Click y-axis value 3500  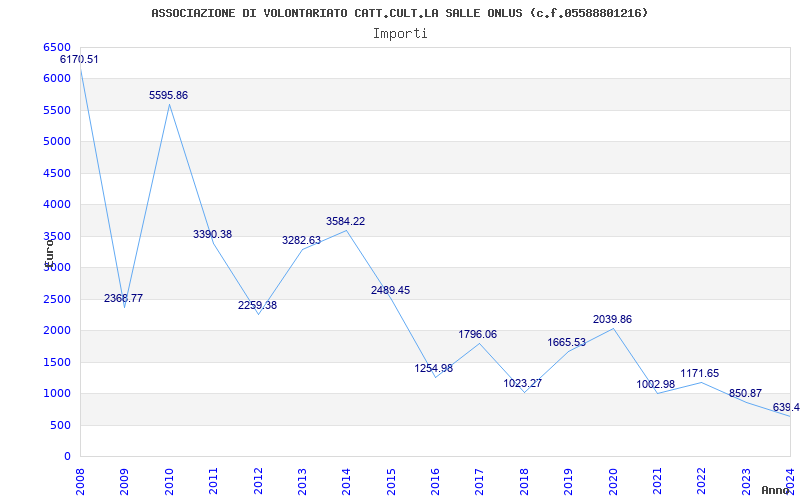pyautogui.click(x=57, y=236)
